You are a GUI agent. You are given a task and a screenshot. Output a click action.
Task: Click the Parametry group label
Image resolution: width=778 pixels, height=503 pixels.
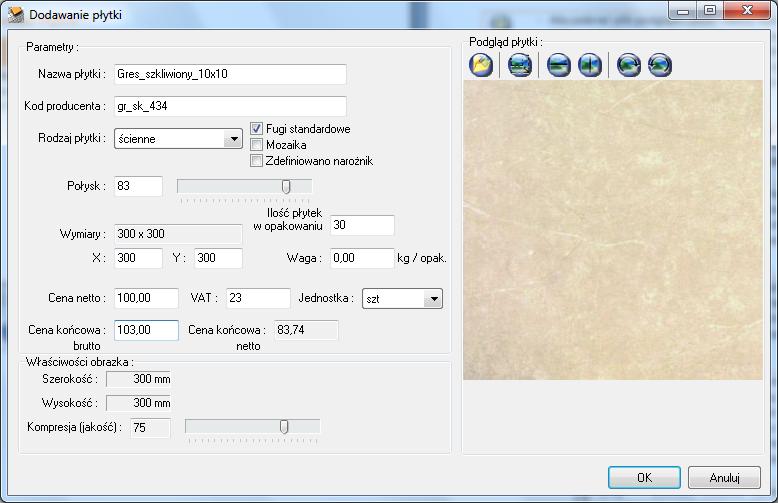pos(52,47)
